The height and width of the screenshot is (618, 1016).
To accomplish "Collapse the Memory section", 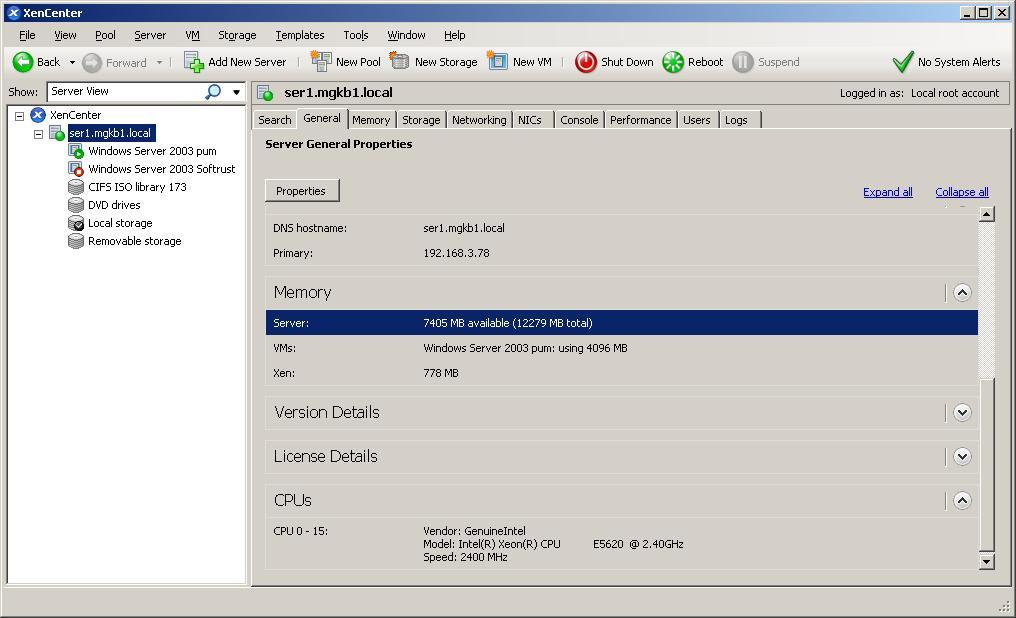I will [962, 293].
